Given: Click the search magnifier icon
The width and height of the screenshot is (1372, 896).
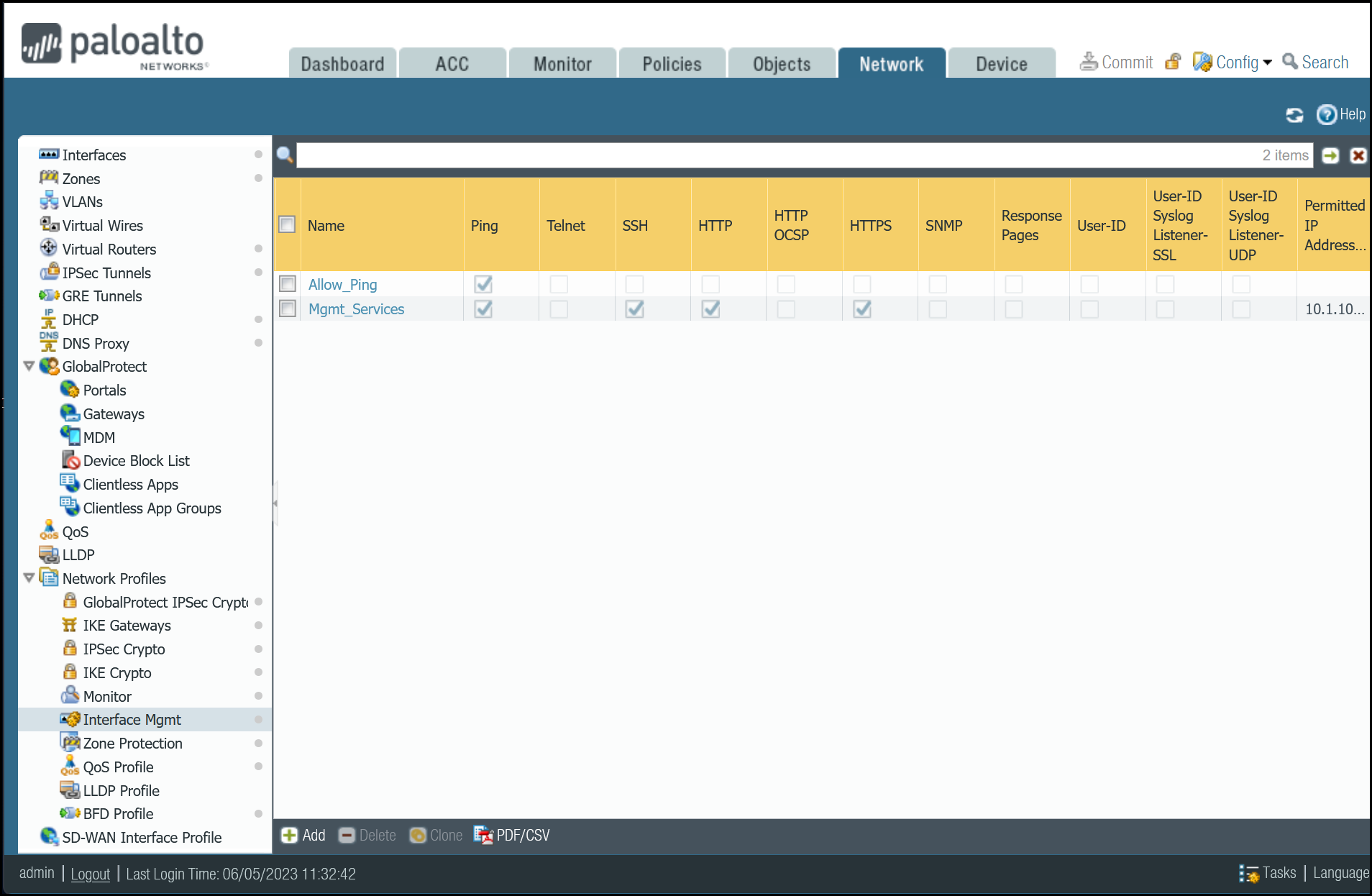Looking at the screenshot, I should pyautogui.click(x=284, y=155).
